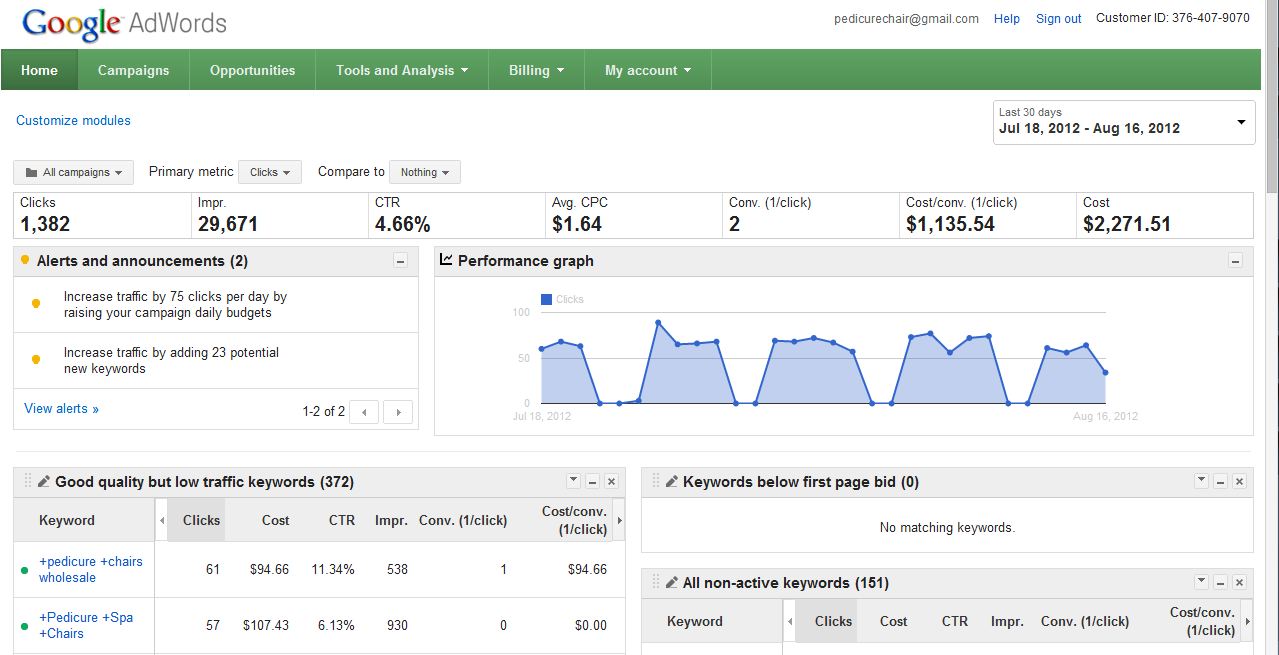
Task: Sort Good quality table by Cost column
Action: (x=276, y=520)
